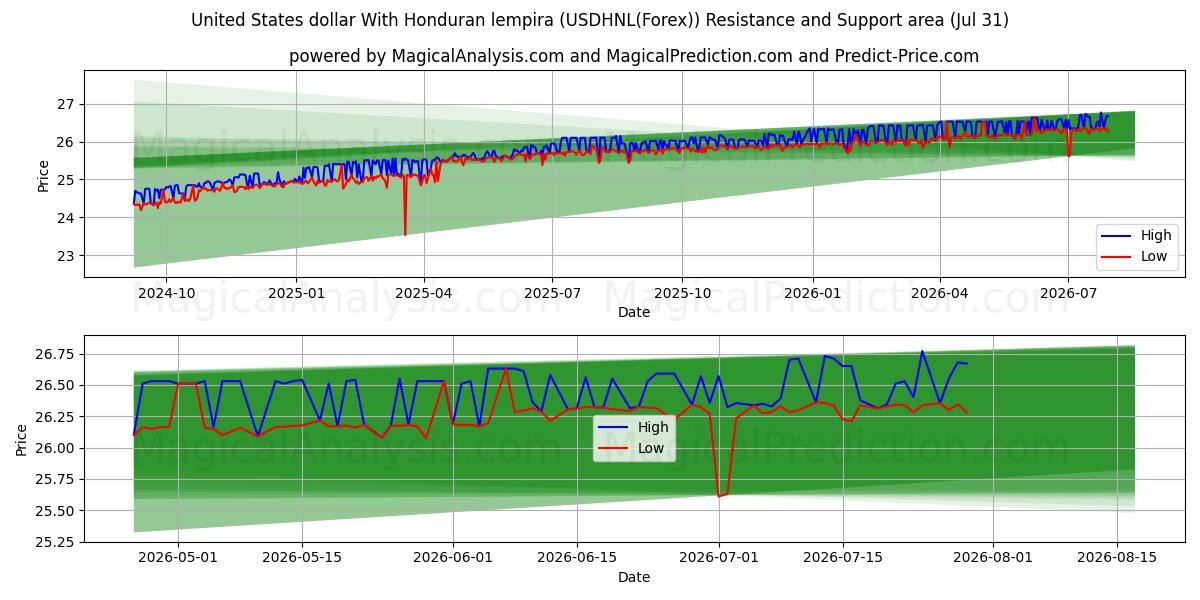The height and width of the screenshot is (600, 1200).
Task: Click the '2025-04' date tick label
Action: (x=424, y=294)
